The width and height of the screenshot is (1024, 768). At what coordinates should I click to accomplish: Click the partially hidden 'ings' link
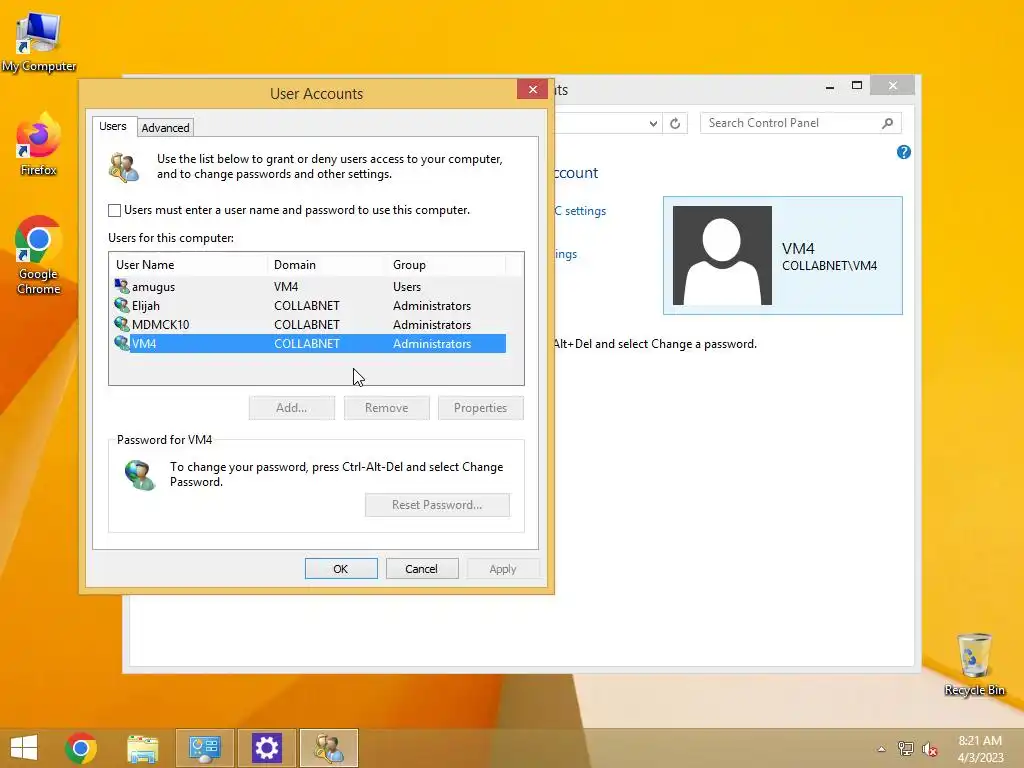(566, 254)
